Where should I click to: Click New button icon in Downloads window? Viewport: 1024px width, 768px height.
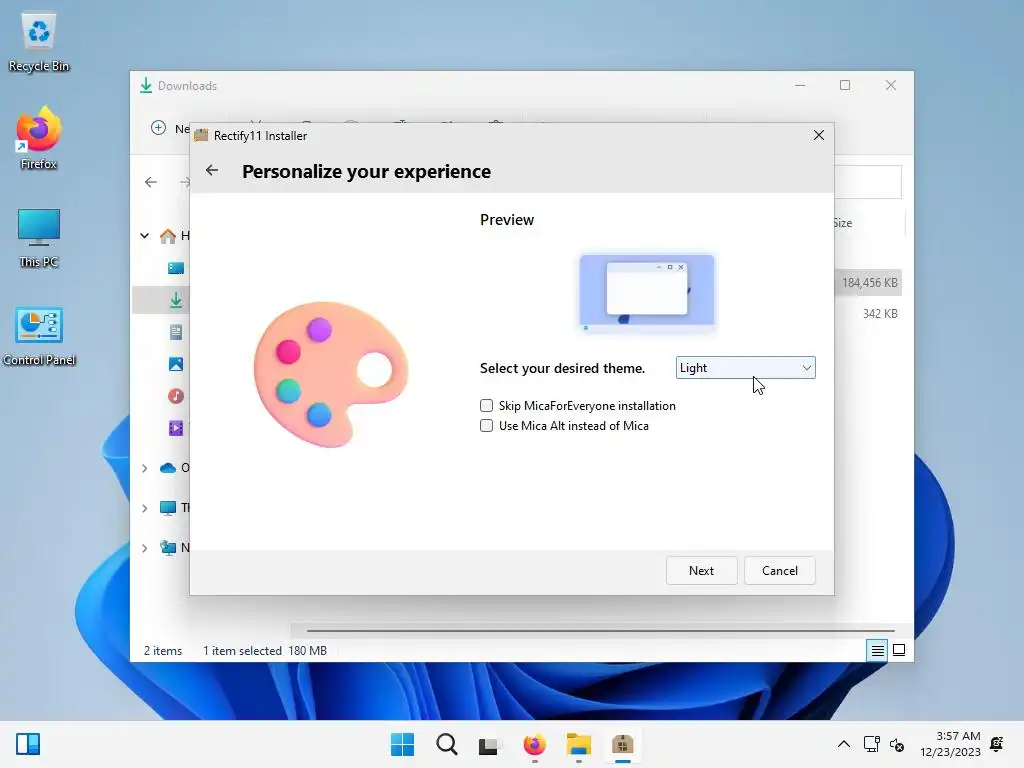coord(159,128)
